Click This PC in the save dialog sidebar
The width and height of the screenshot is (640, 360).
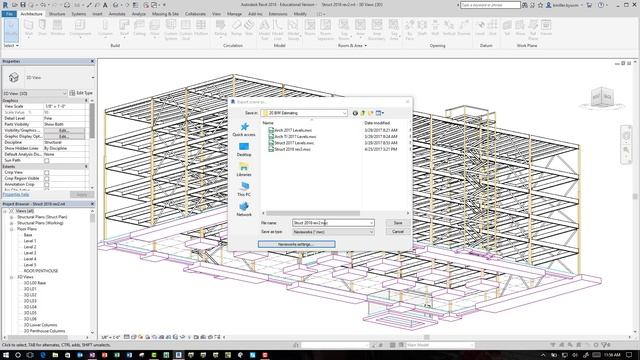point(244,189)
